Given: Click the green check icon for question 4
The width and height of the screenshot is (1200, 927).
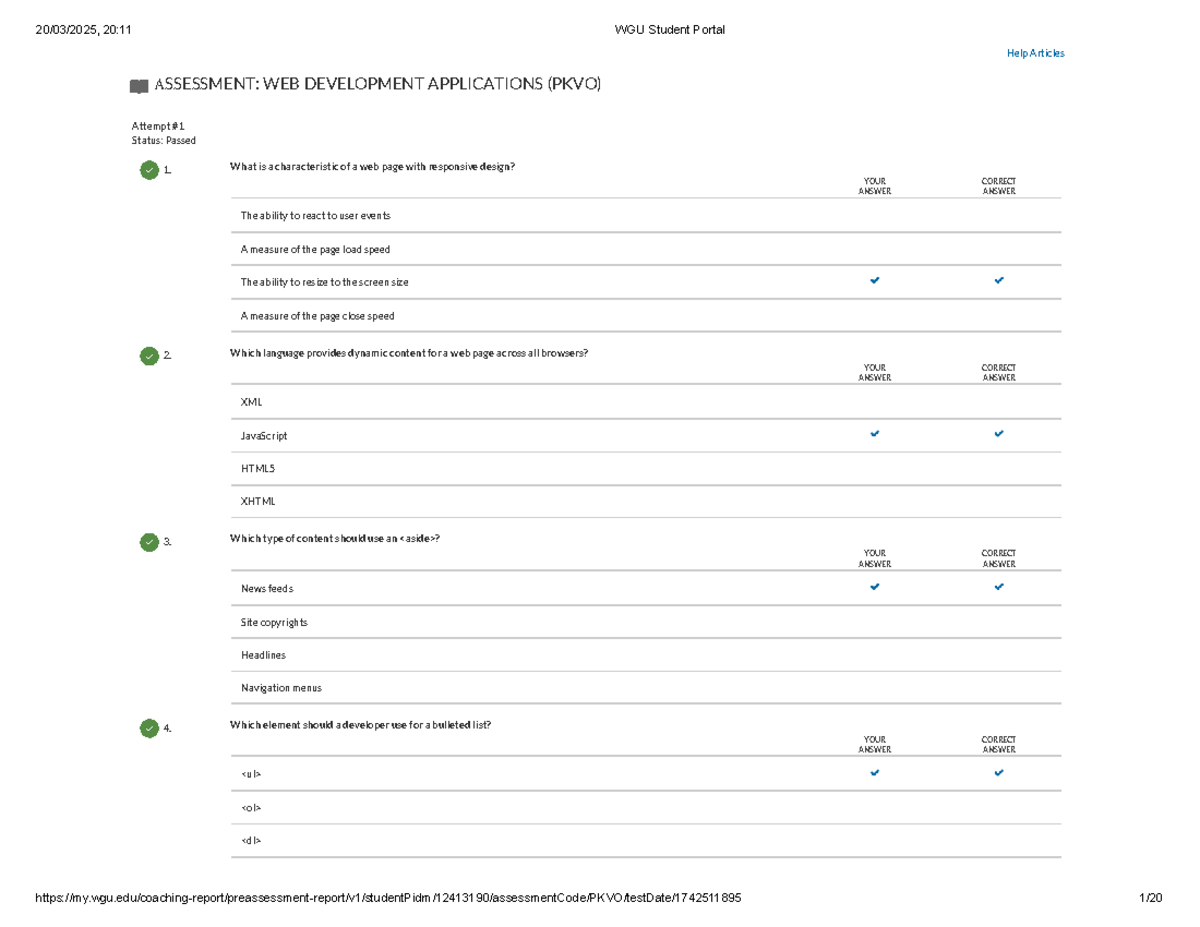Looking at the screenshot, I should [149, 728].
